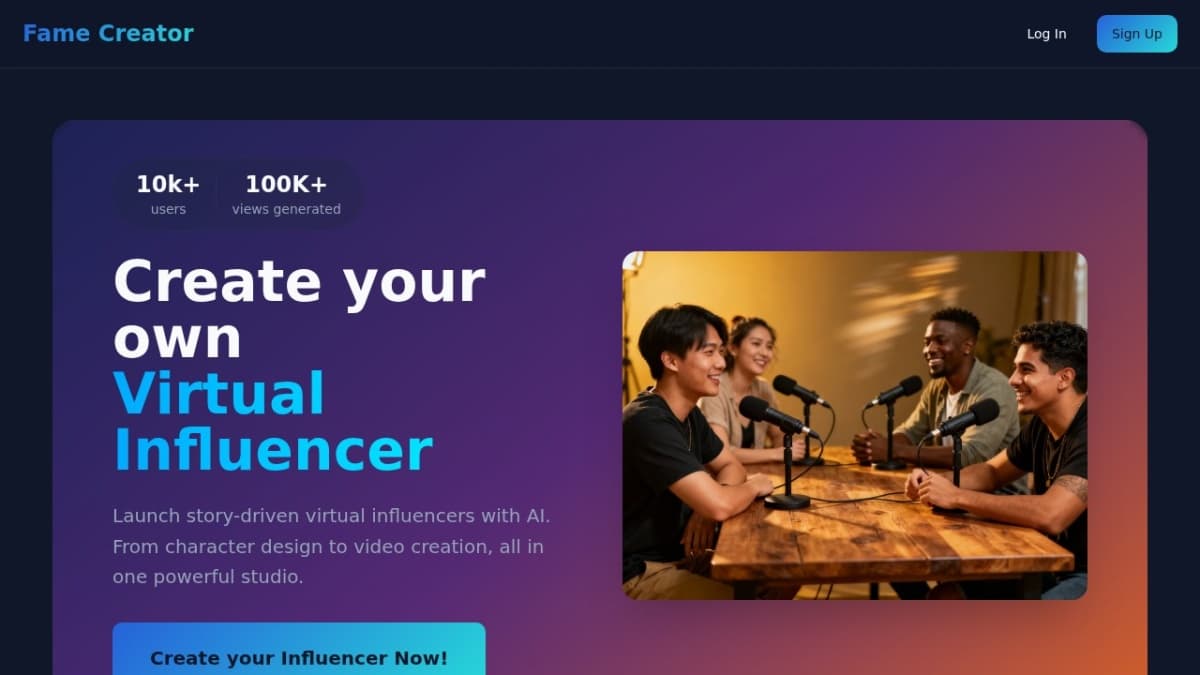1200x675 pixels.
Task: Click the word "Influencer" in blue heading
Action: (272, 450)
